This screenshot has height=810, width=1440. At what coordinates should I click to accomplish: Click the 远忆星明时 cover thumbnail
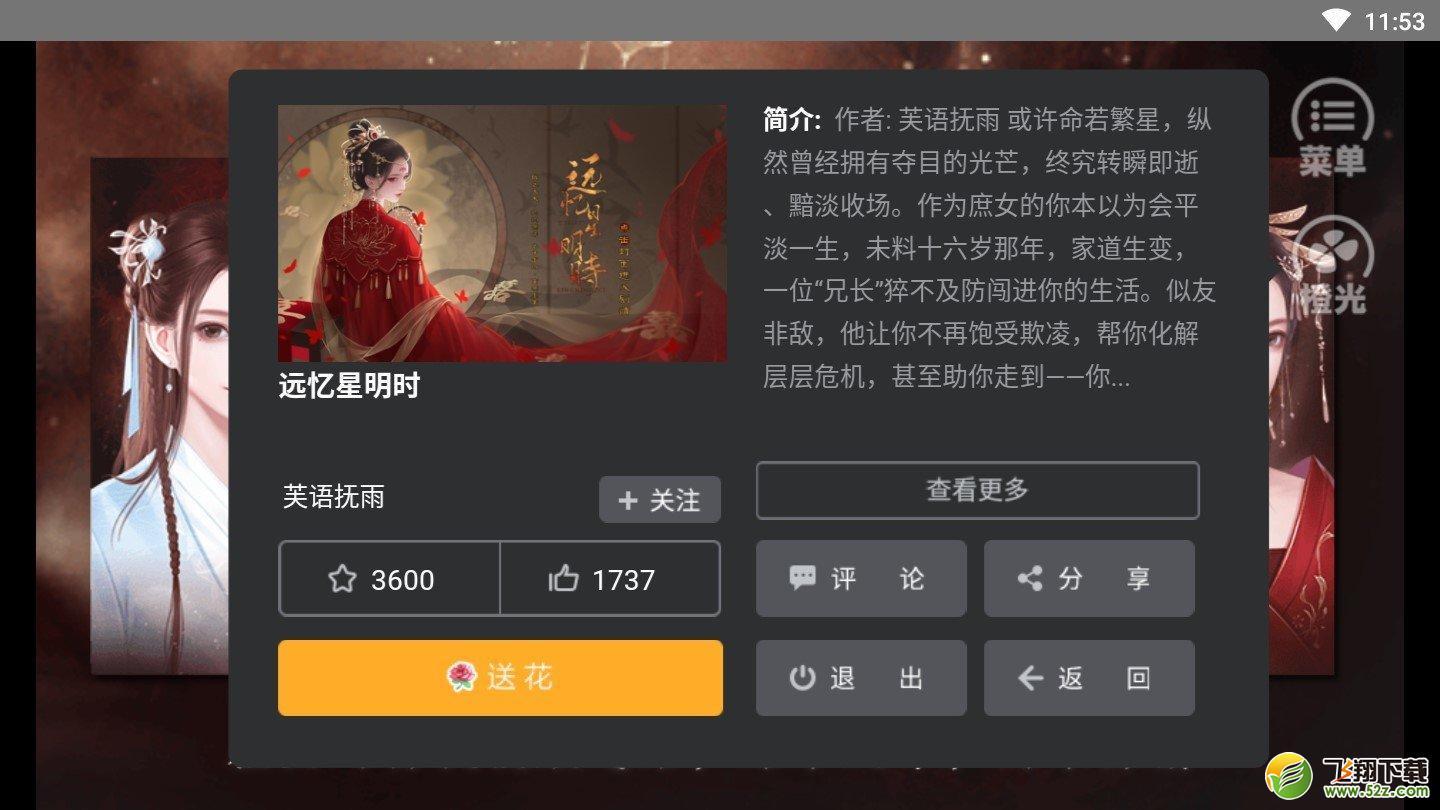point(502,233)
